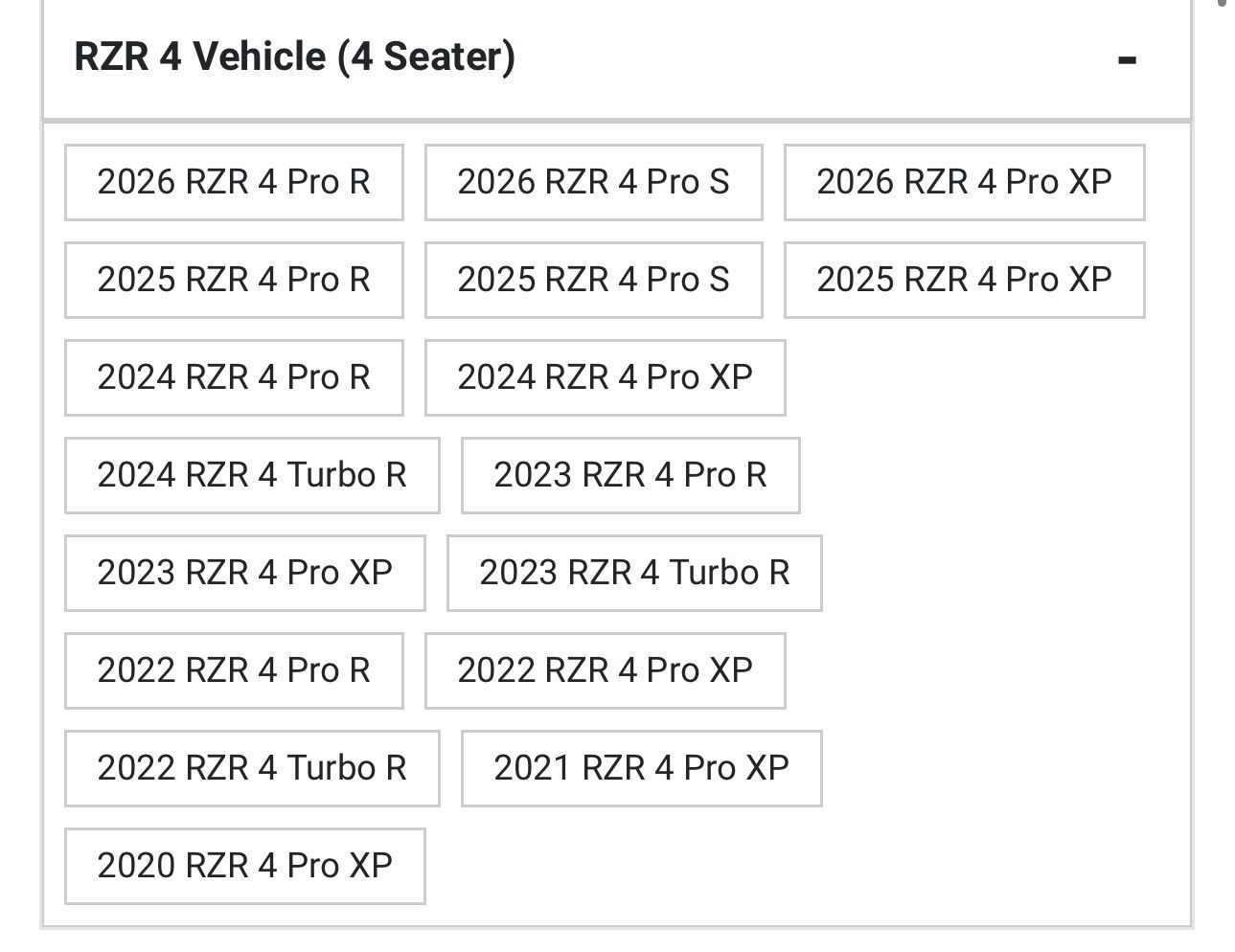
Task: Select 2023 RZR 4 Pro R
Action: 629,475
